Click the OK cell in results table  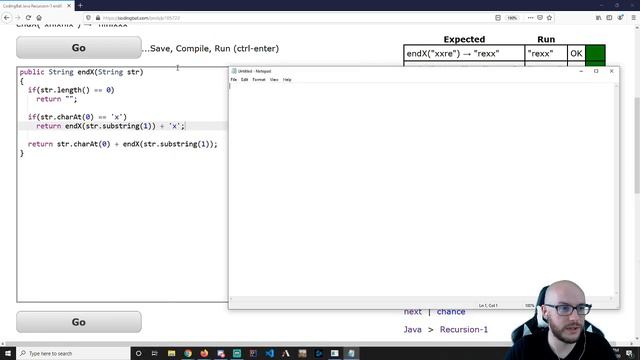[x=576, y=53]
